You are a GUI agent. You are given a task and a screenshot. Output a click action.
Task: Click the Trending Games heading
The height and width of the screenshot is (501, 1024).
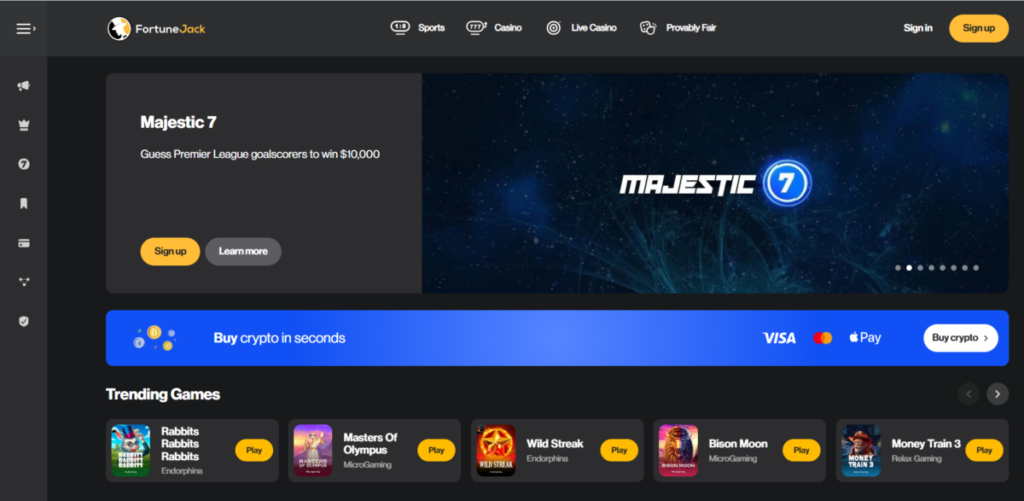[163, 395]
